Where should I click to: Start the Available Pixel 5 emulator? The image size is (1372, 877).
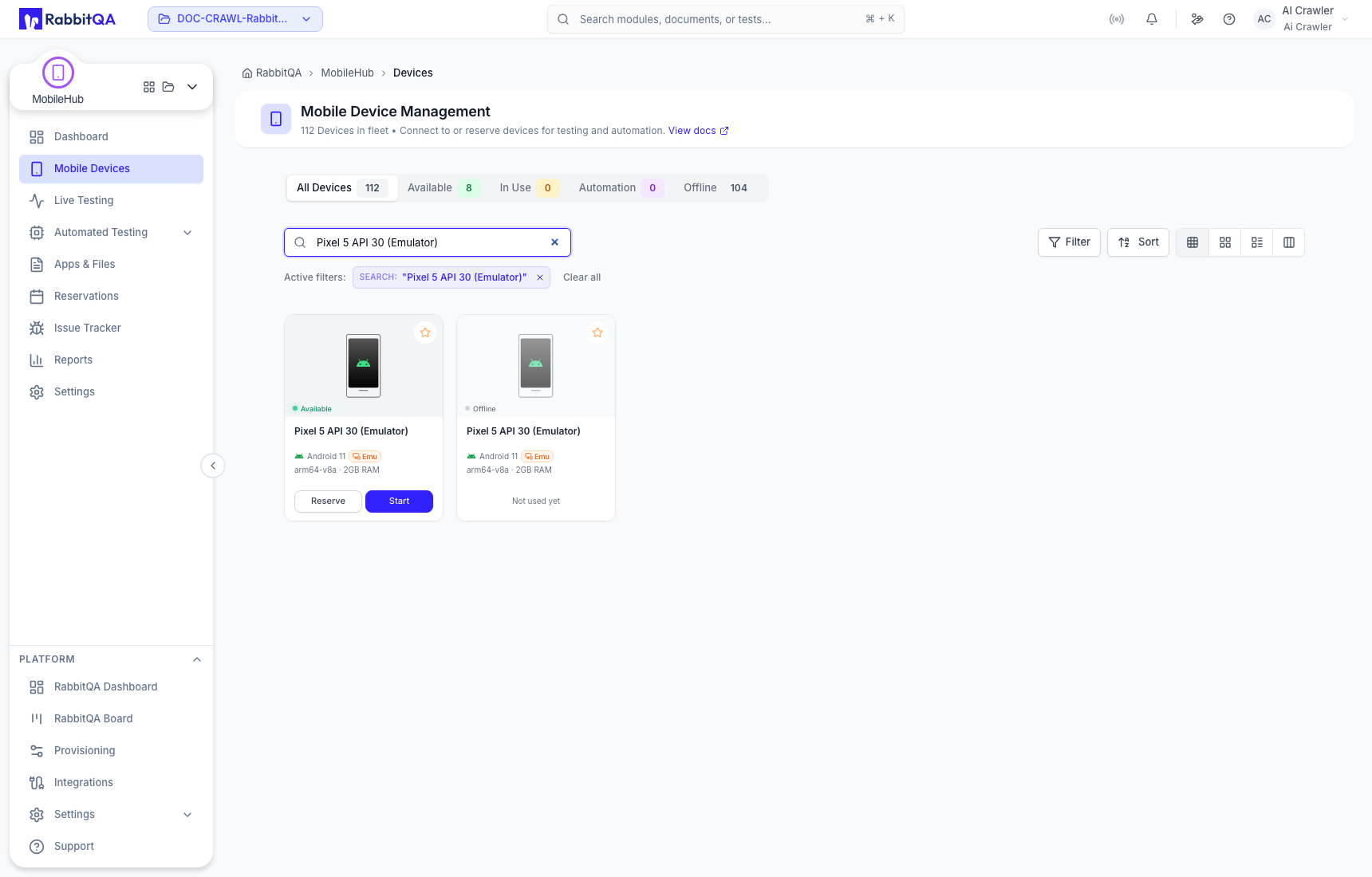(x=399, y=501)
